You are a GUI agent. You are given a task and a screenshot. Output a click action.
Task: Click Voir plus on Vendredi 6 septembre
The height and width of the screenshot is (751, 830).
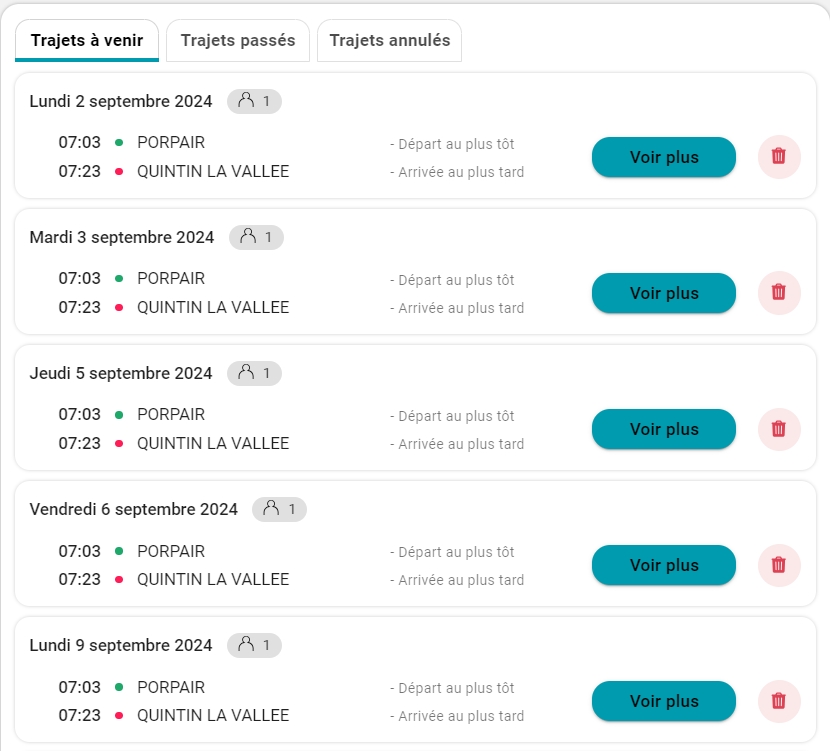click(664, 565)
